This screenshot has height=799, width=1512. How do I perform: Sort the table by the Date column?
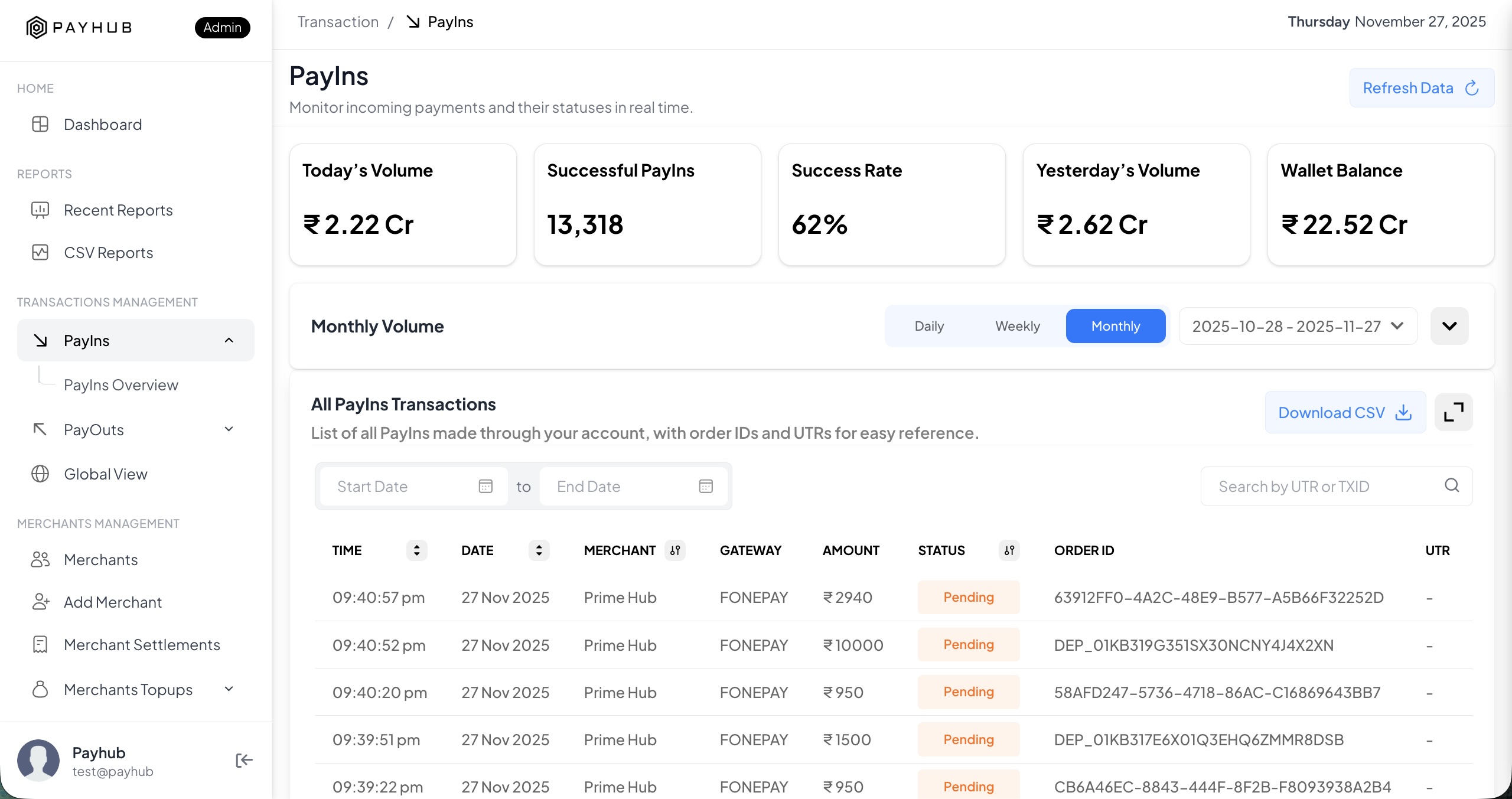(539, 550)
